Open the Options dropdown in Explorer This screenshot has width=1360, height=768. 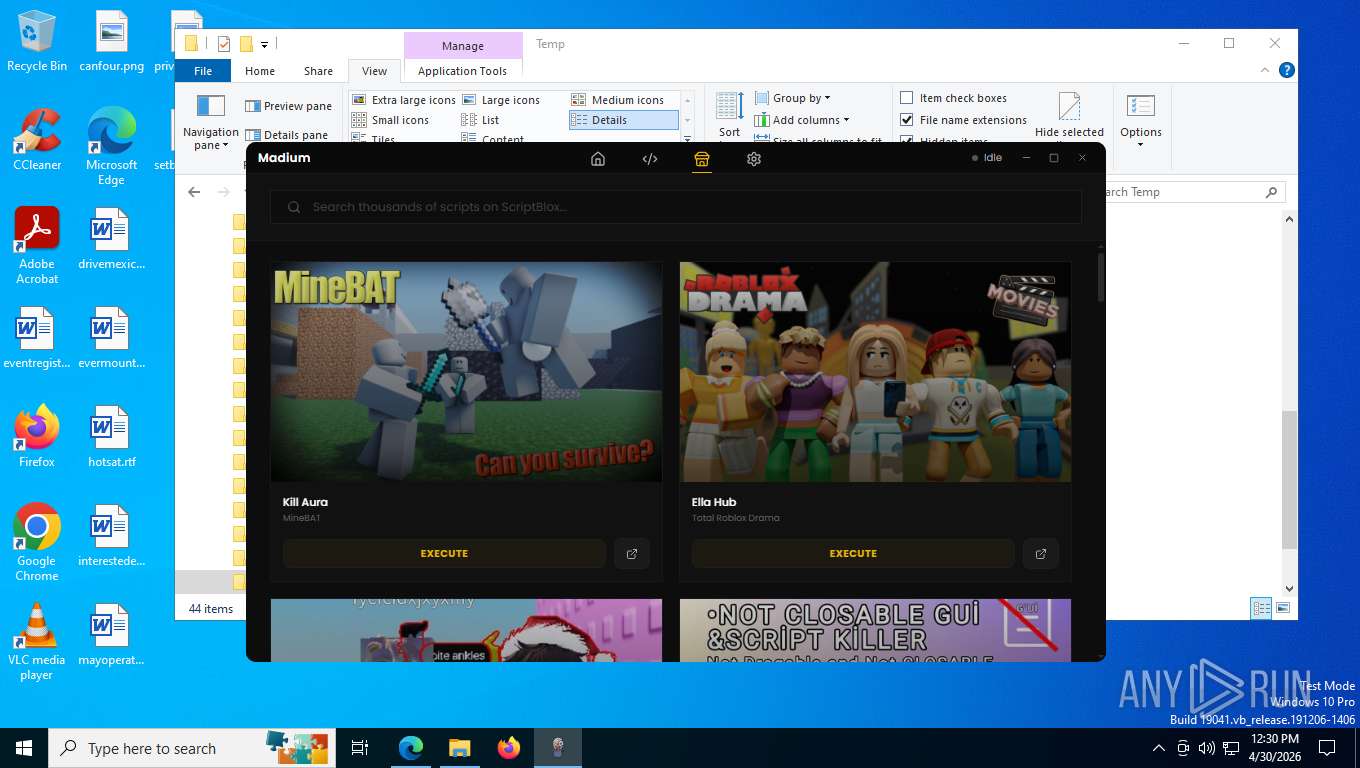coord(1141,120)
